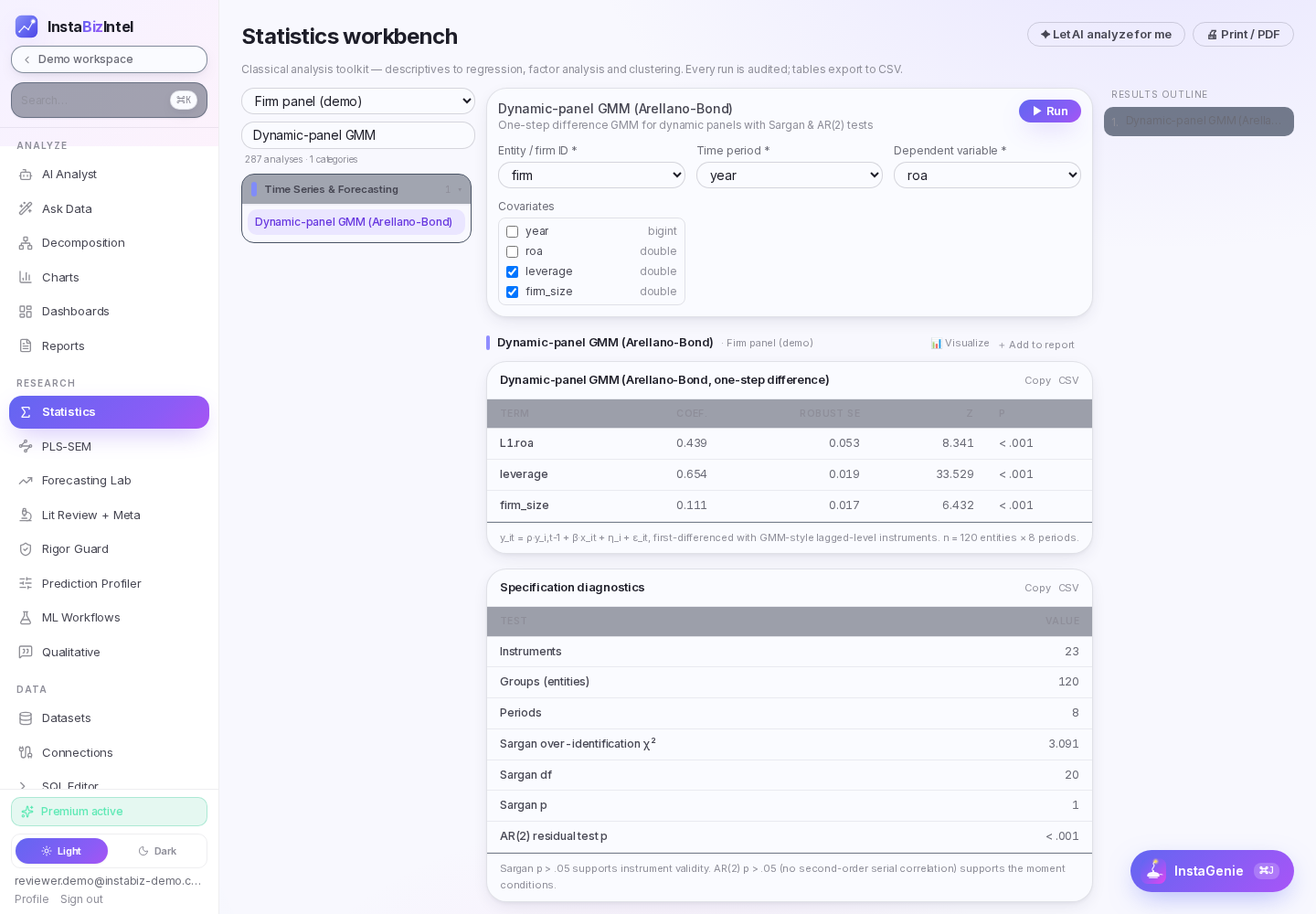Open Forecasting Lab trend icon

coord(26,481)
